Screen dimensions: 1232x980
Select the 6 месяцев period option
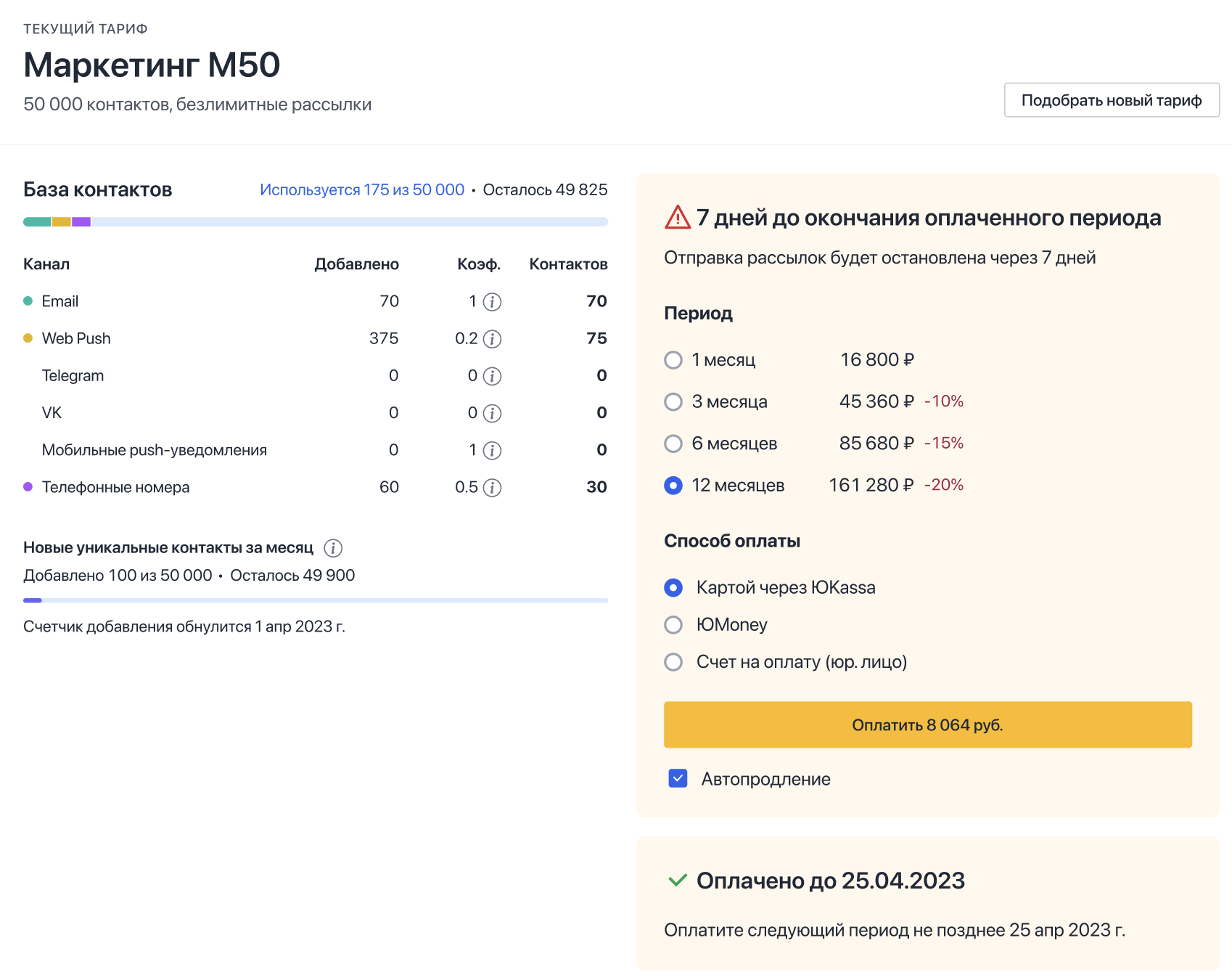(x=673, y=444)
